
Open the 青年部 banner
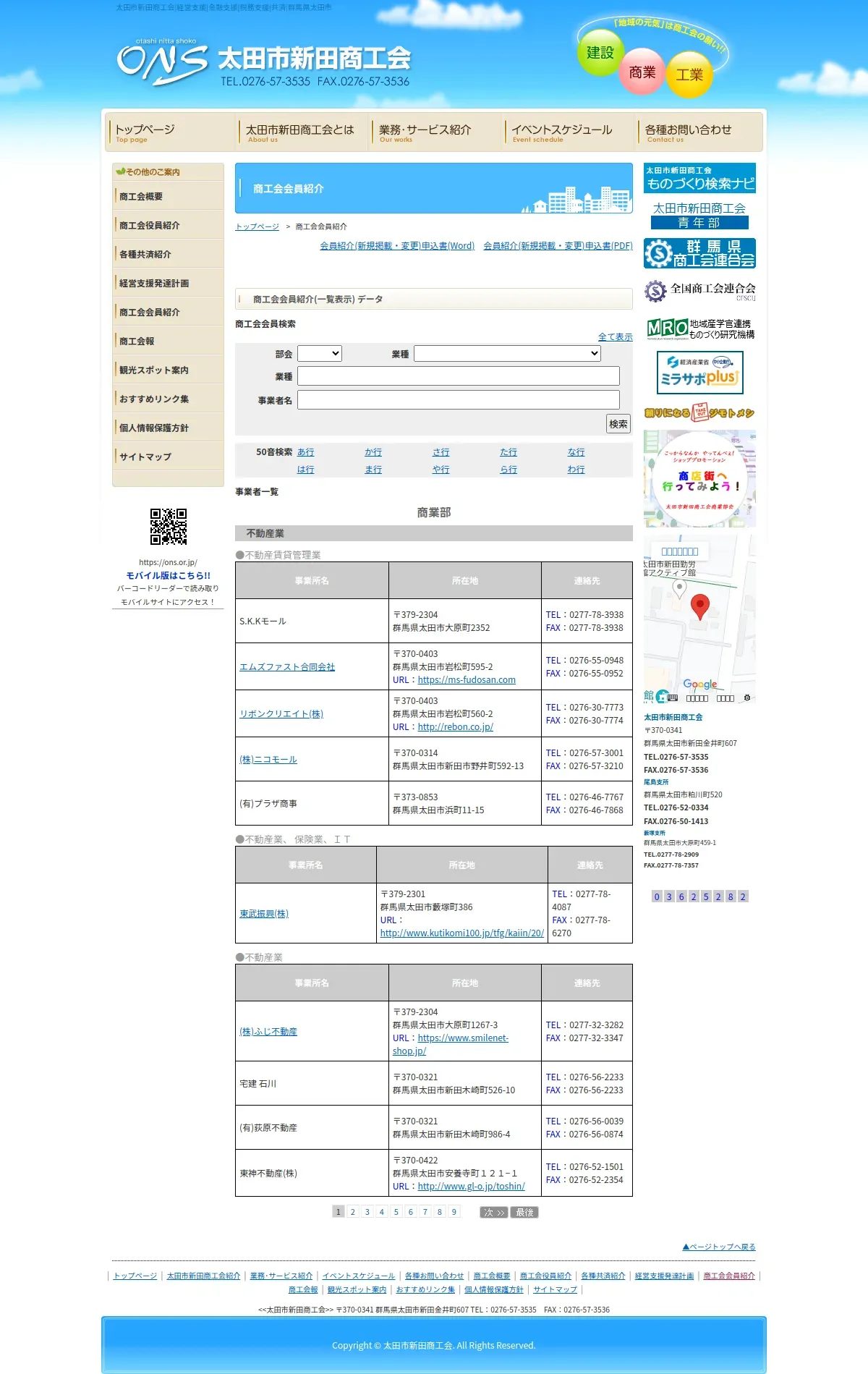pos(699,216)
